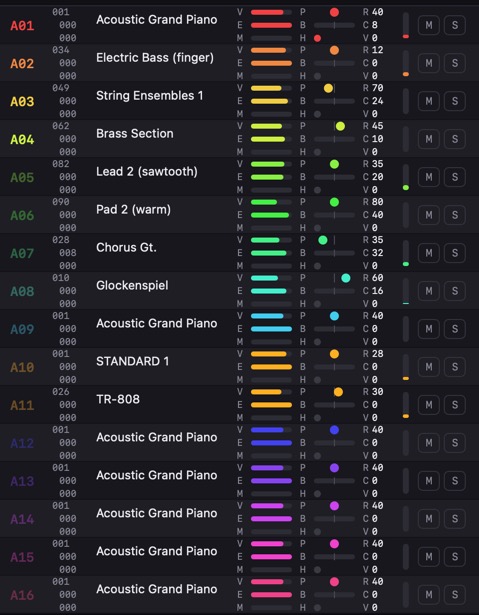Viewport: 479px width, 615px height.
Task: Solo the A03 String Ensembles 1 channel
Action: 455,101
